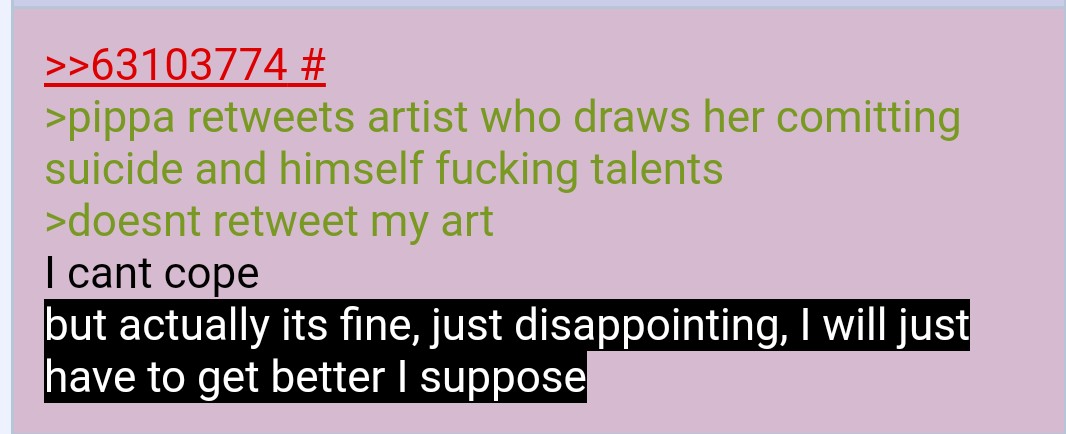1066x434 pixels.
Task: Click the light blue strip above the post
Action: coord(537,3)
